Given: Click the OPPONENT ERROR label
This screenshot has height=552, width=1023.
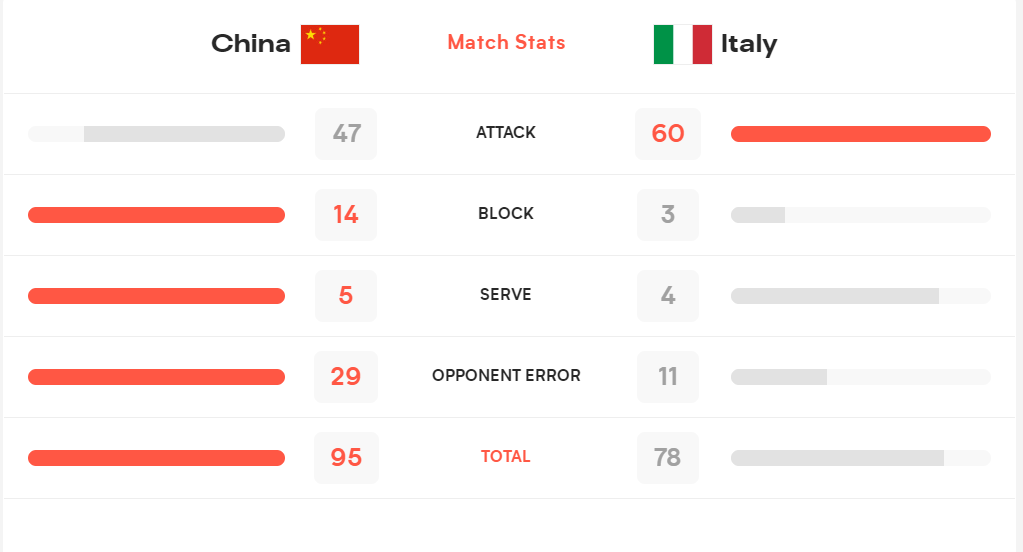Looking at the screenshot, I should pyautogui.click(x=506, y=375).
